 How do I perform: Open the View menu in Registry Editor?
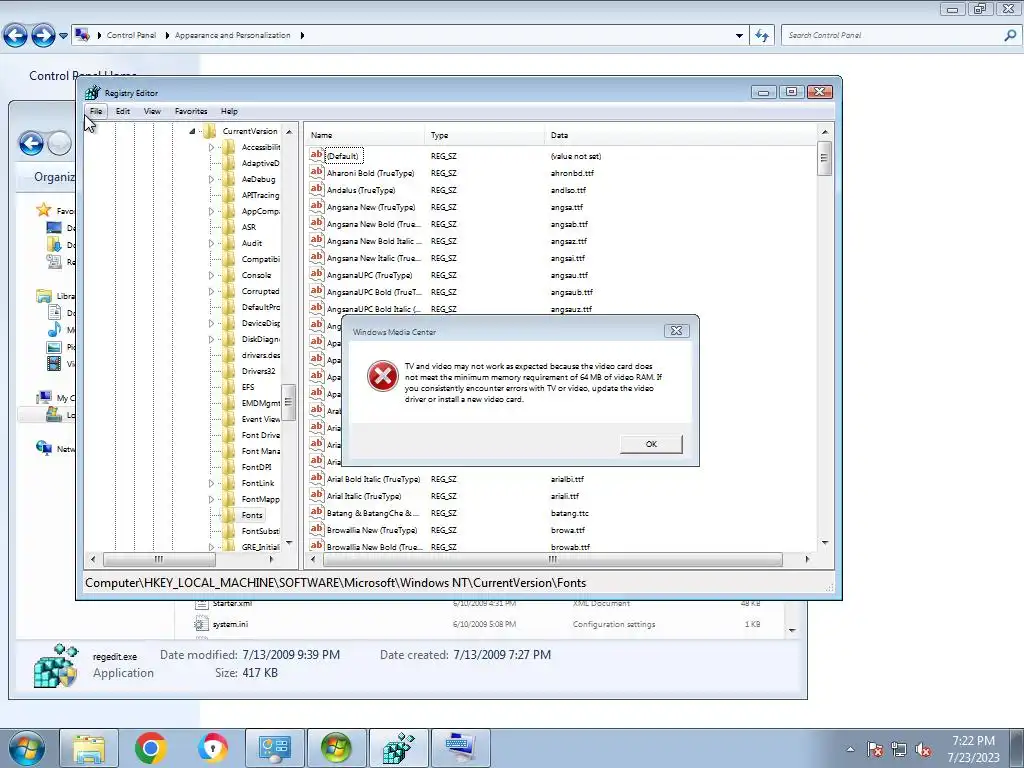pyautogui.click(x=152, y=111)
